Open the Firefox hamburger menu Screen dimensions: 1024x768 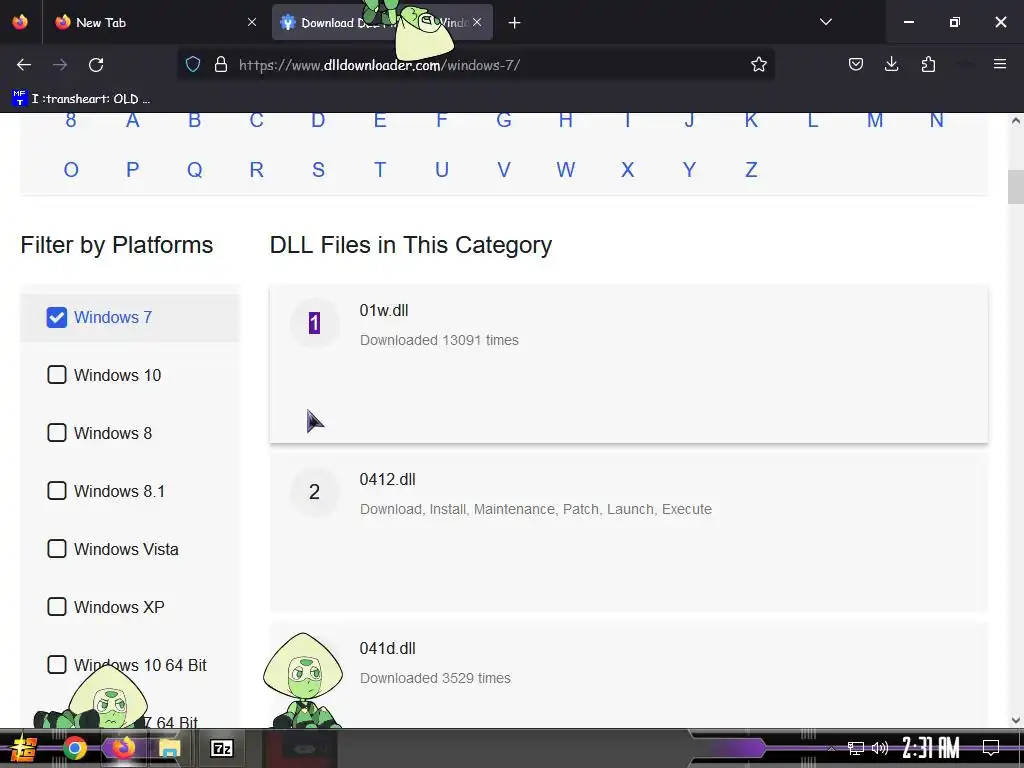pyautogui.click(x=999, y=64)
